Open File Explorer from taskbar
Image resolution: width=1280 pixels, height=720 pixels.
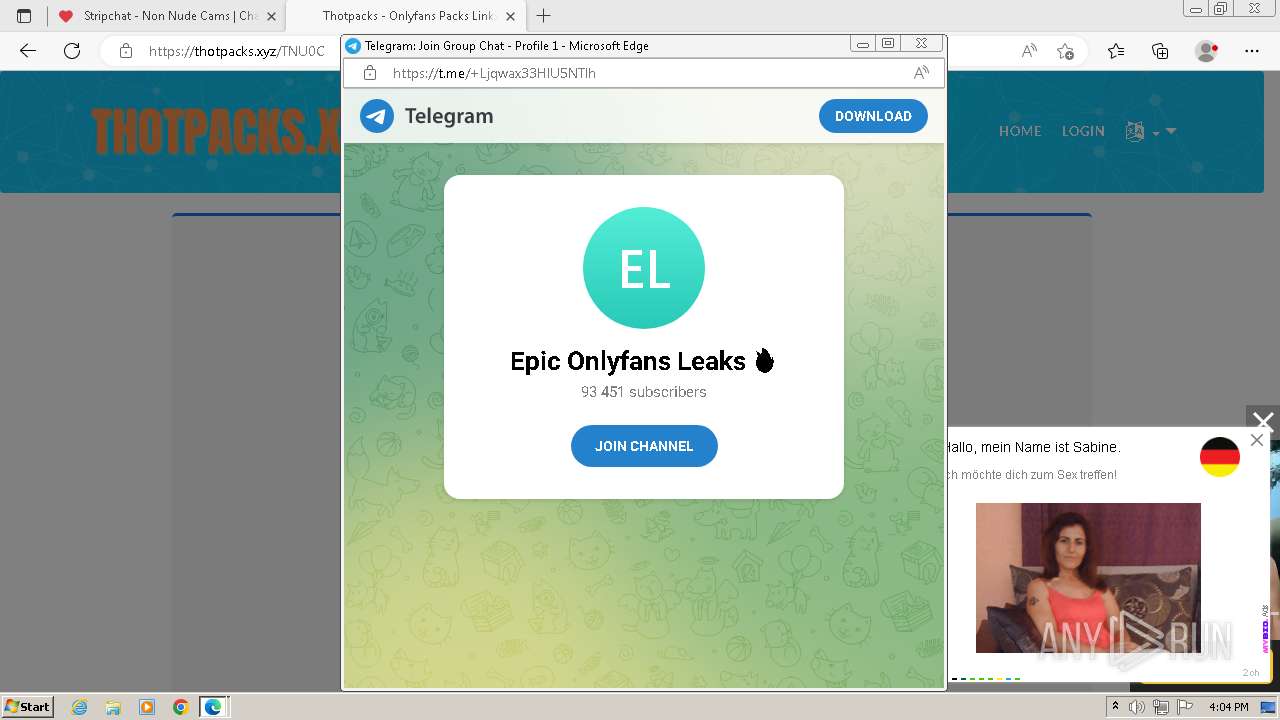(113, 707)
